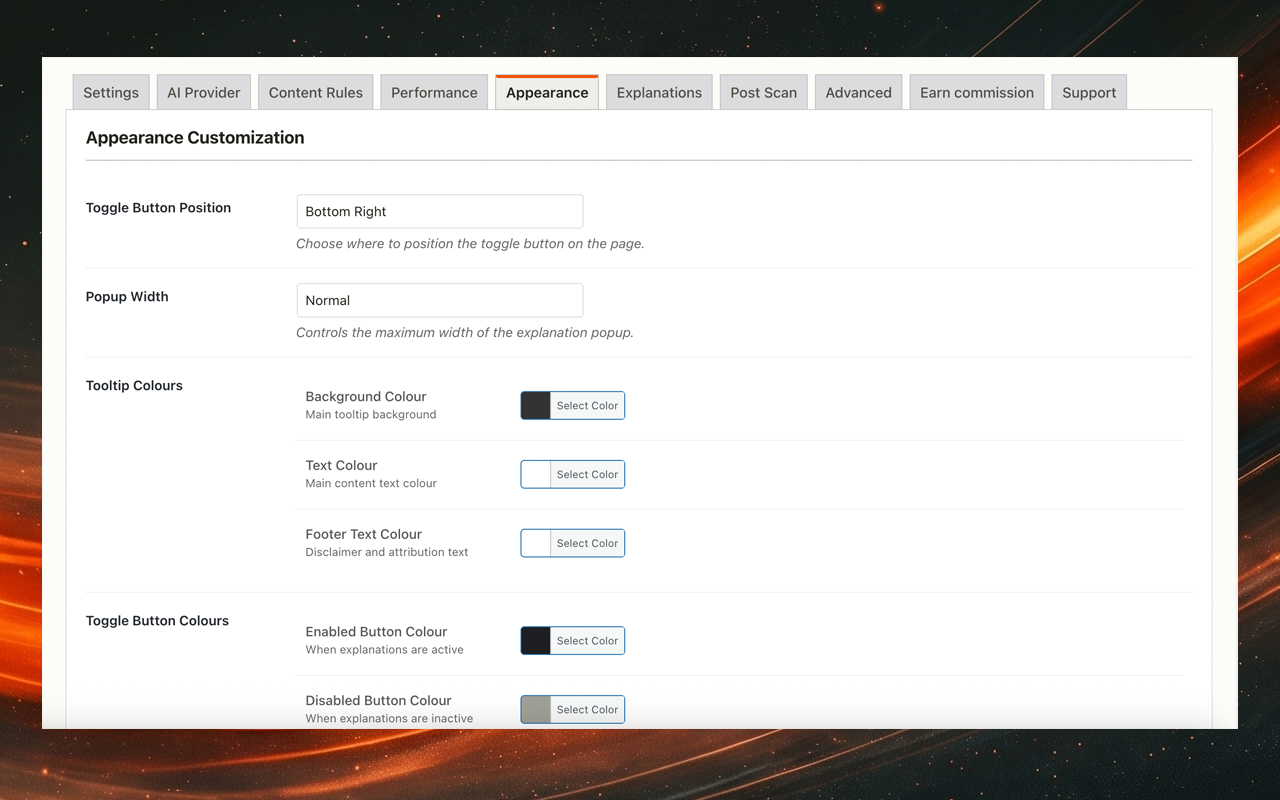Go to the Earn commission tab
The width and height of the screenshot is (1280, 800).
click(x=977, y=92)
